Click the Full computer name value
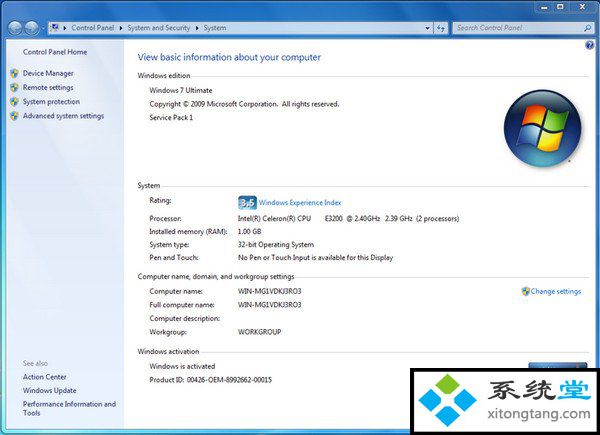 [269, 305]
